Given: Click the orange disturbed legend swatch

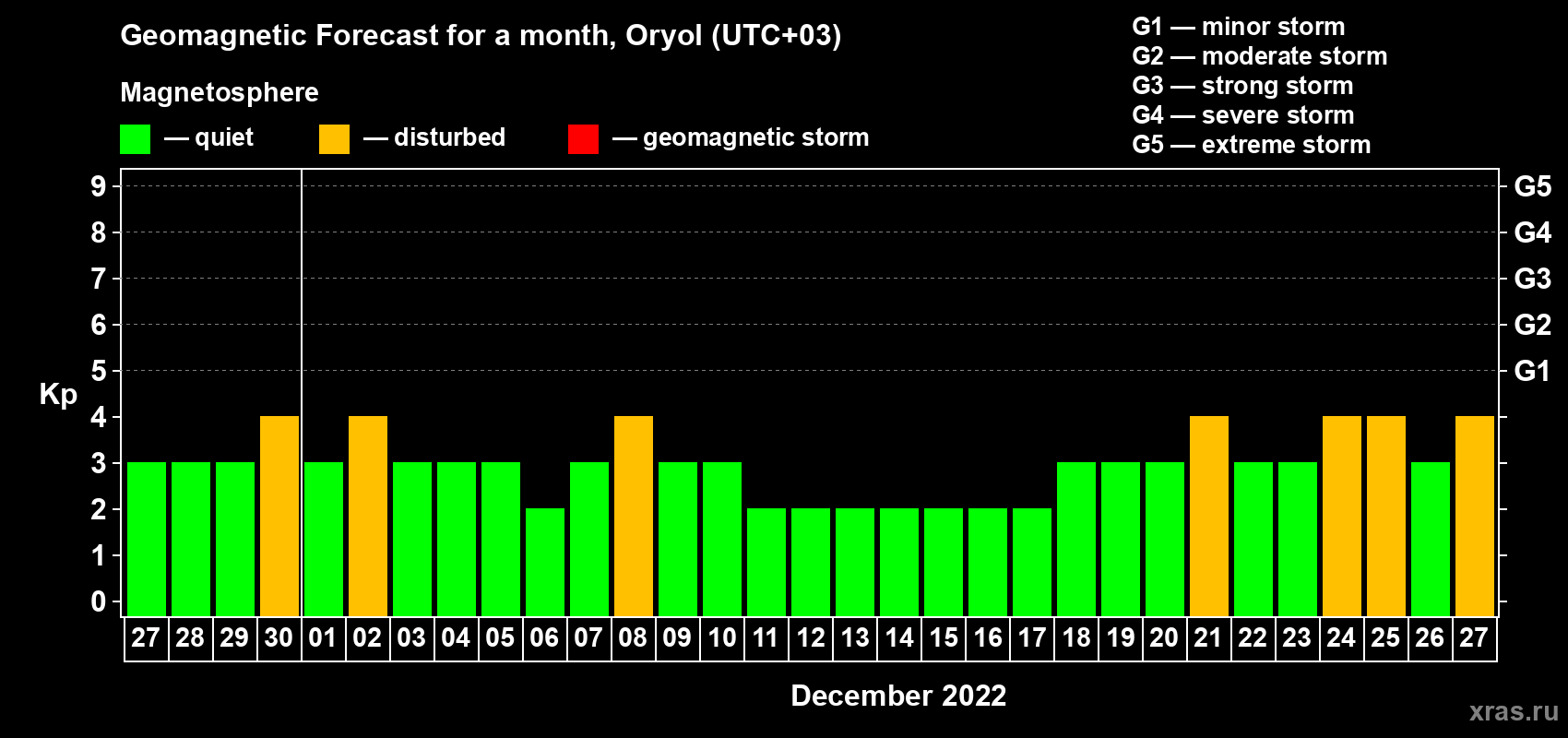Looking at the screenshot, I should [x=334, y=139].
